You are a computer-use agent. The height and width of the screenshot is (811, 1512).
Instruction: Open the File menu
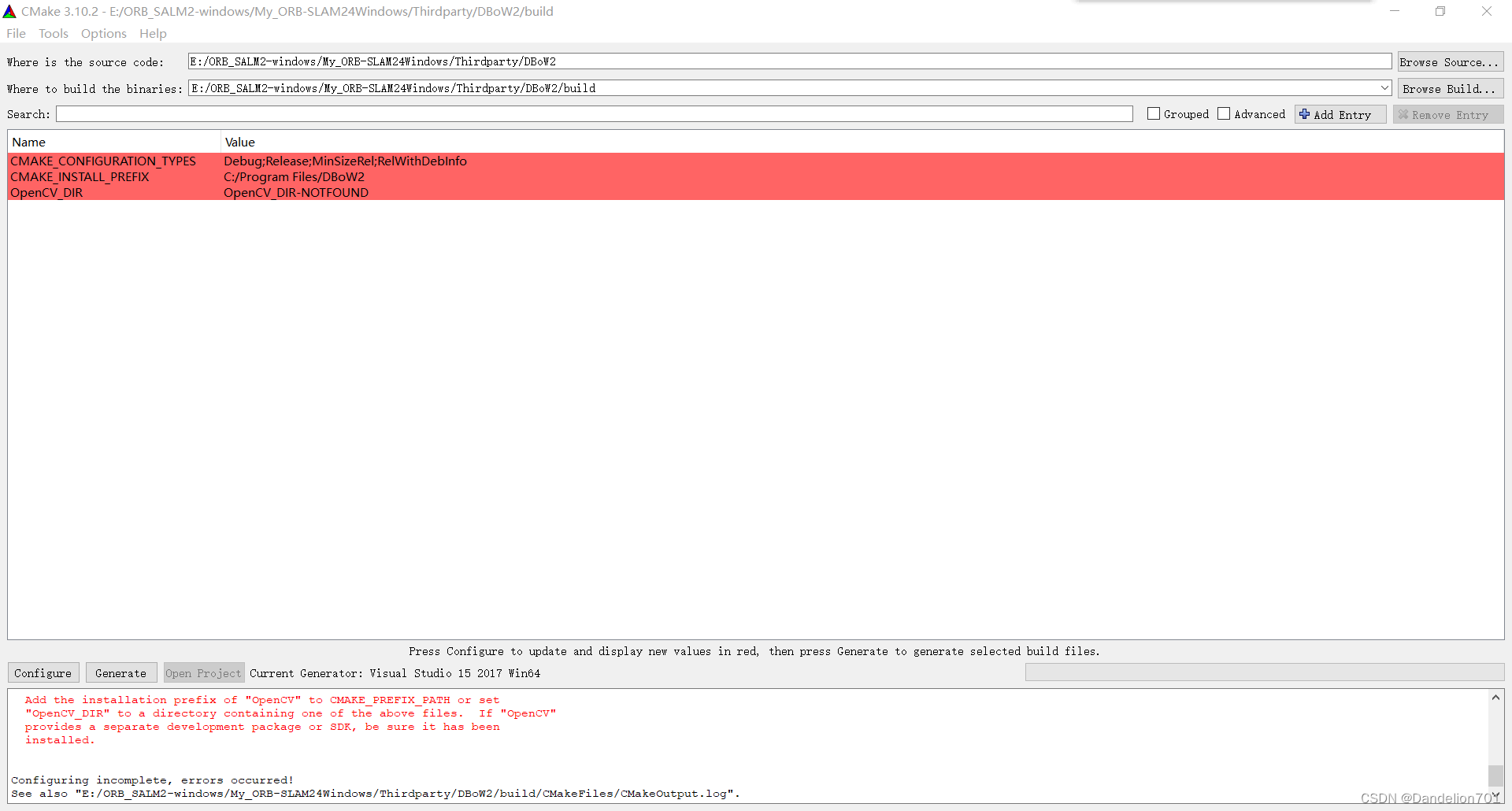tap(15, 33)
